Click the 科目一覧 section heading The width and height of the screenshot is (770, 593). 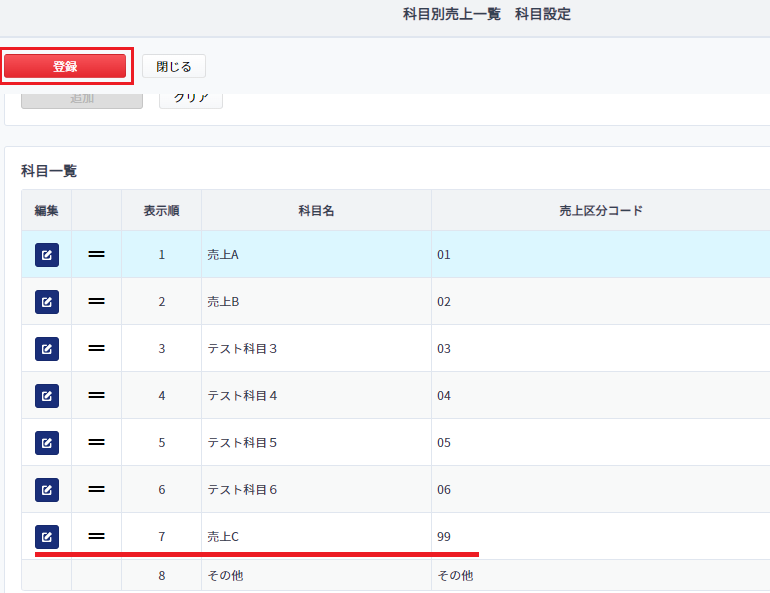(49, 171)
